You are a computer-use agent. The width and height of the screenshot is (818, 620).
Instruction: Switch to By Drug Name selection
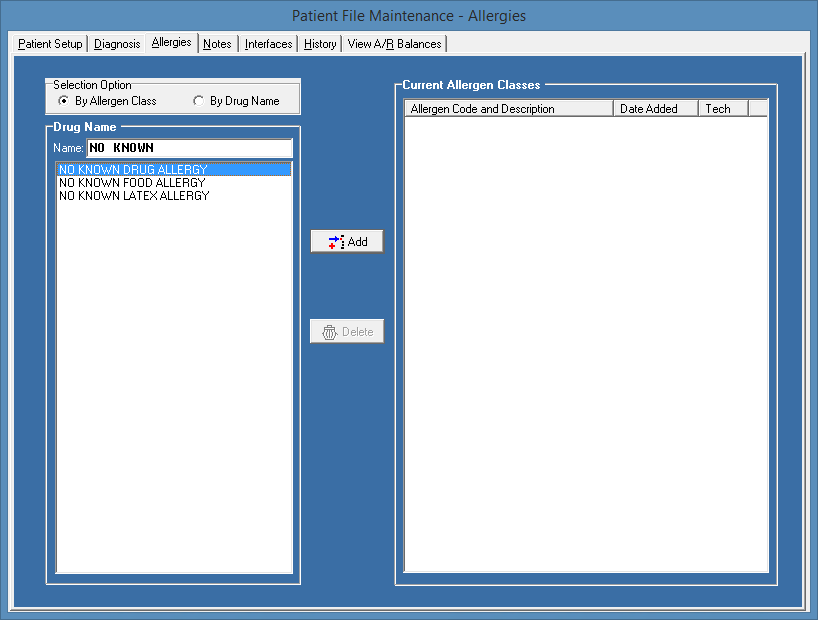pyautogui.click(x=199, y=102)
